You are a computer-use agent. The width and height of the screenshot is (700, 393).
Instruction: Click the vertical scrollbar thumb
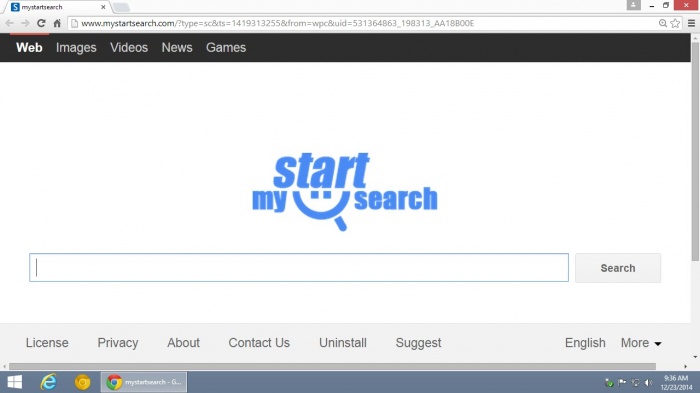pyautogui.click(x=695, y=152)
